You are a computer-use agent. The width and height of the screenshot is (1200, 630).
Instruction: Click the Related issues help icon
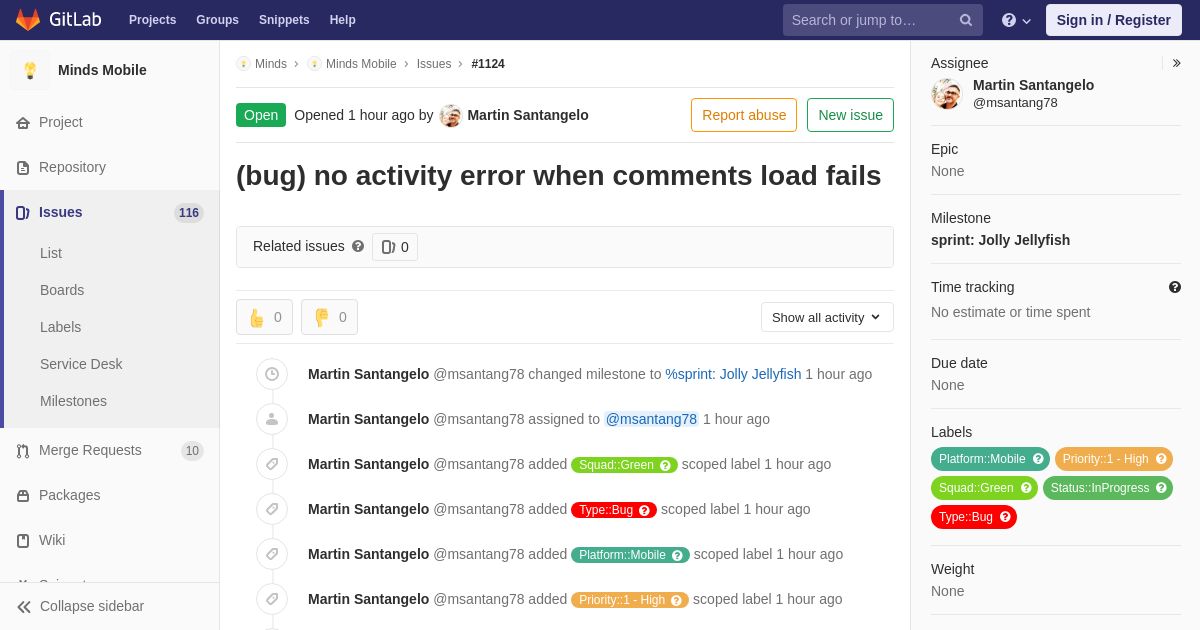(x=358, y=246)
